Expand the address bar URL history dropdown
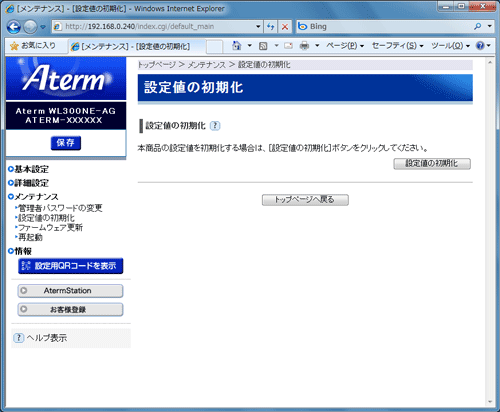 click(x=258, y=27)
